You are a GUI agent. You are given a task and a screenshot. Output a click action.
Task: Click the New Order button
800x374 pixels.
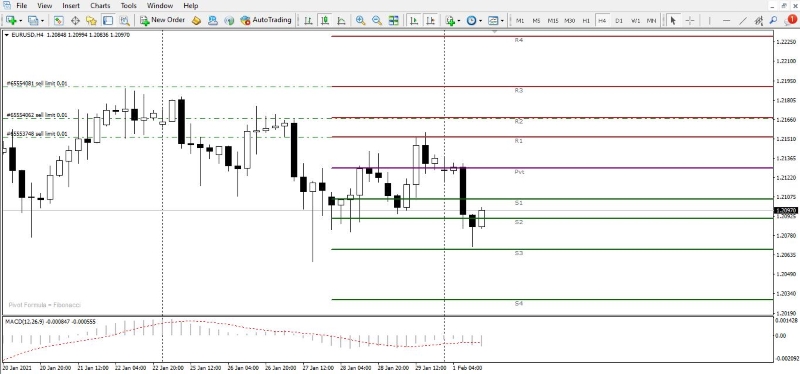(x=162, y=20)
